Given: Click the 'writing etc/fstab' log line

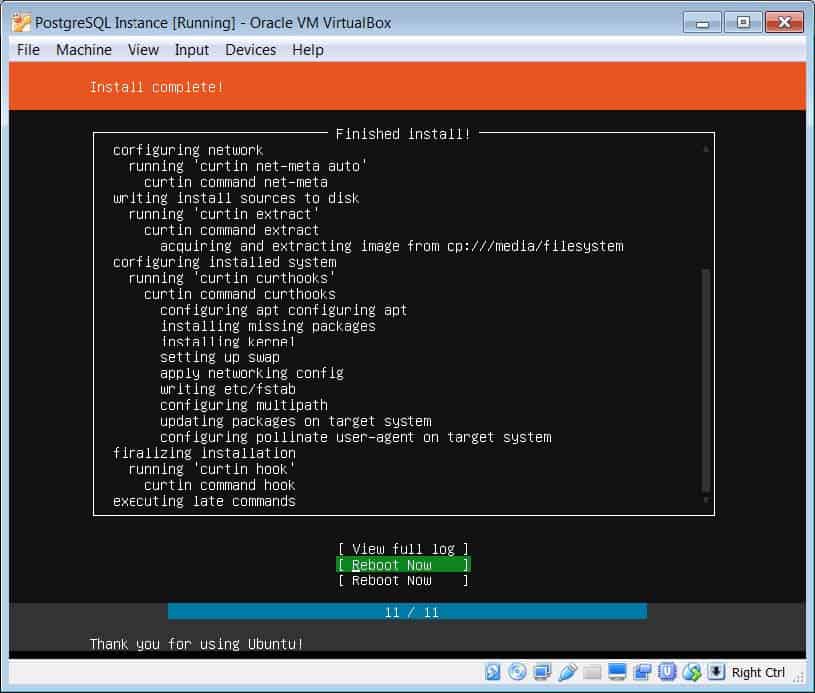Looking at the screenshot, I should pyautogui.click(x=228, y=389).
